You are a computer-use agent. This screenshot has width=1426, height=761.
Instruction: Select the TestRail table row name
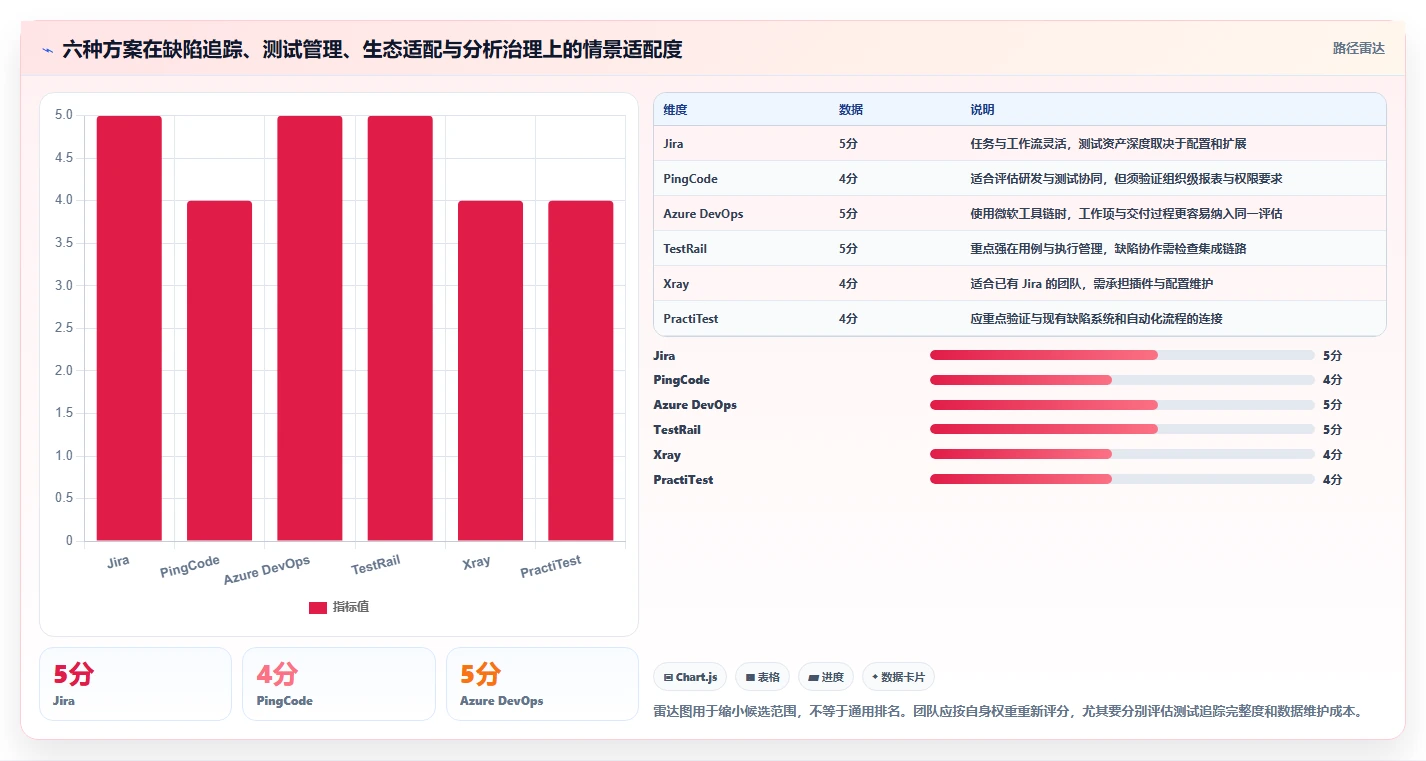(685, 249)
